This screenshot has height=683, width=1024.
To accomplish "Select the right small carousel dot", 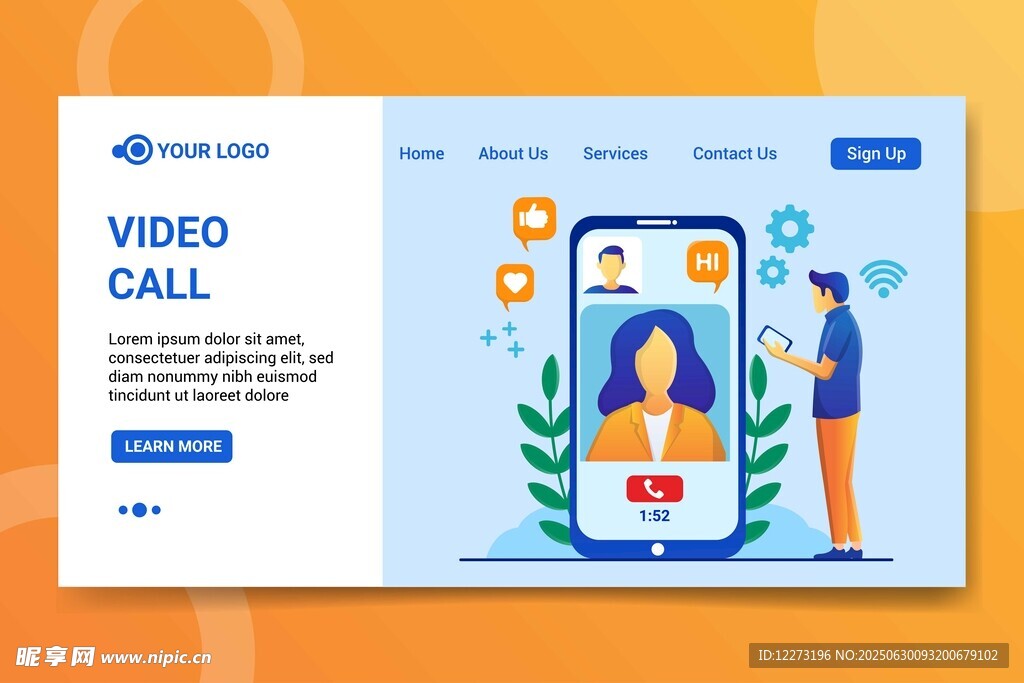I will click(x=156, y=510).
